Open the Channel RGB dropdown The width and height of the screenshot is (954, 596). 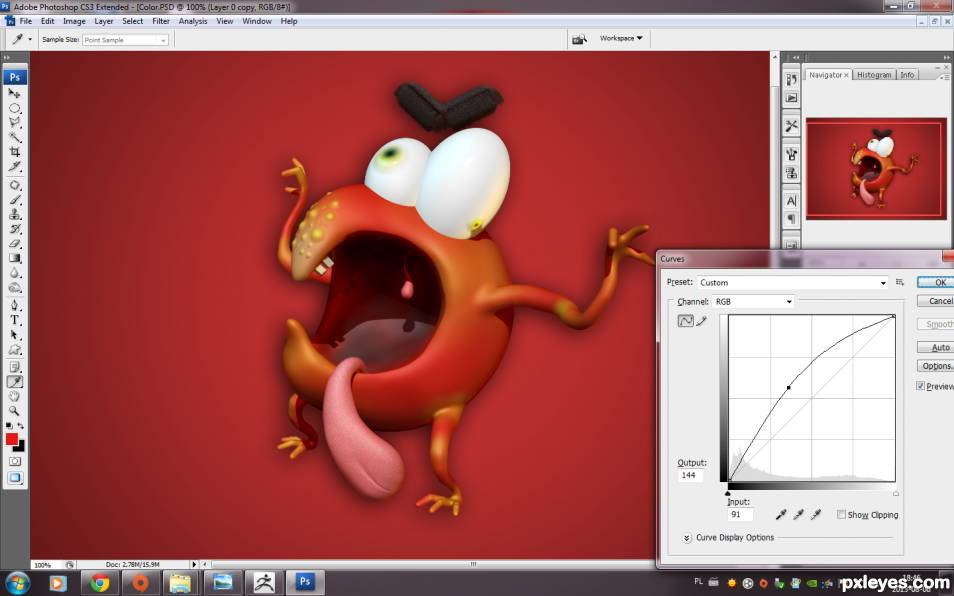(753, 301)
